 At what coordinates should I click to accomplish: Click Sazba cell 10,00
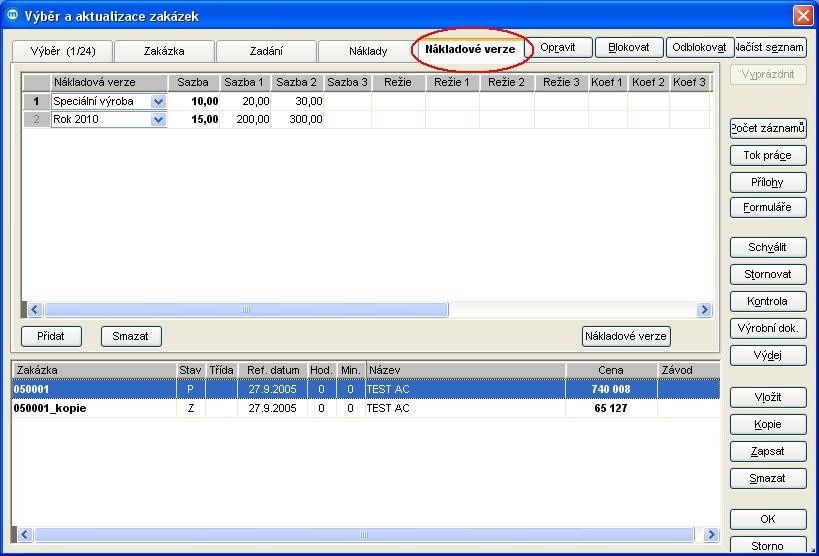click(193, 101)
